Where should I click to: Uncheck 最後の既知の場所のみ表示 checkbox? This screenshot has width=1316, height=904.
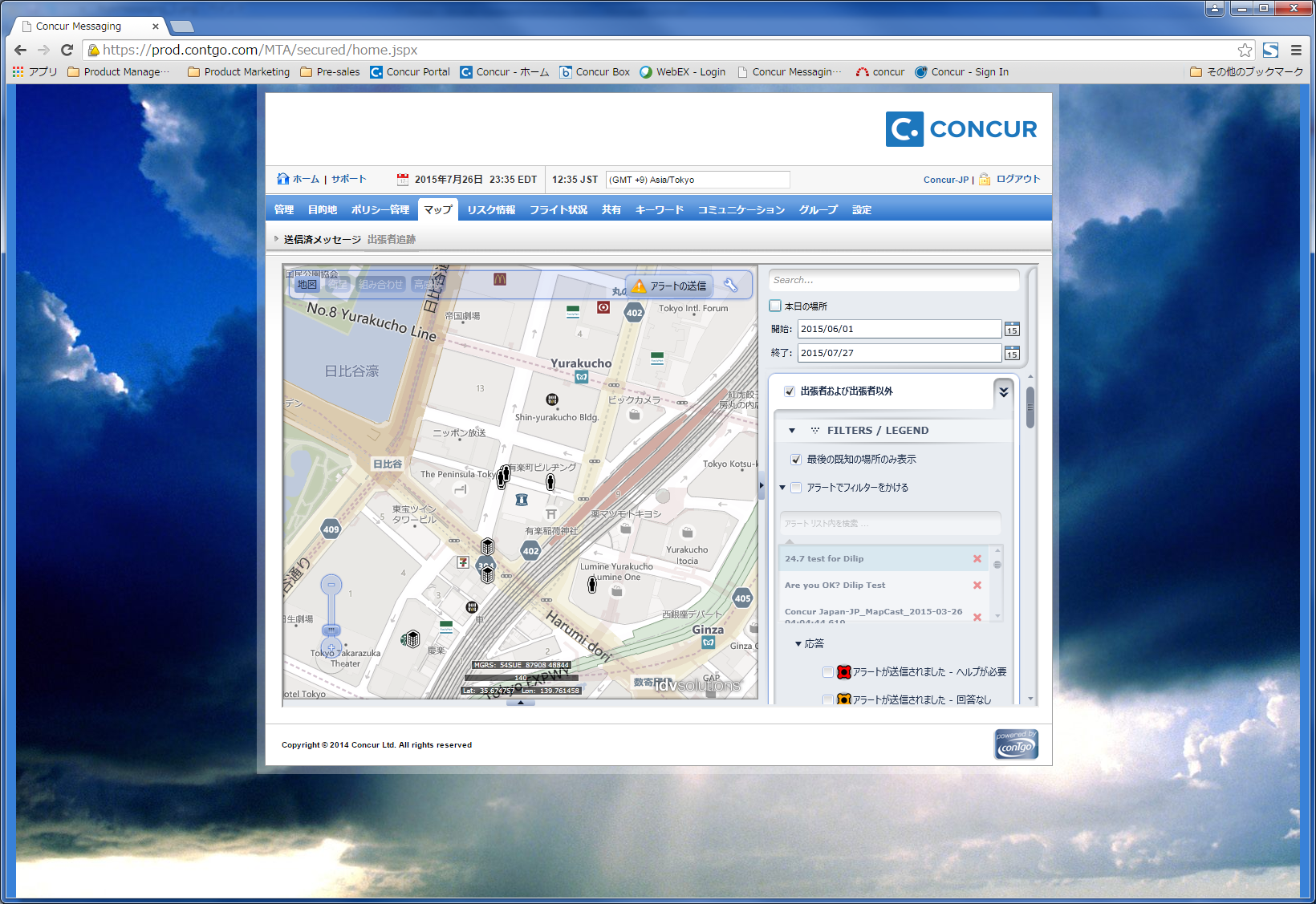[796, 460]
